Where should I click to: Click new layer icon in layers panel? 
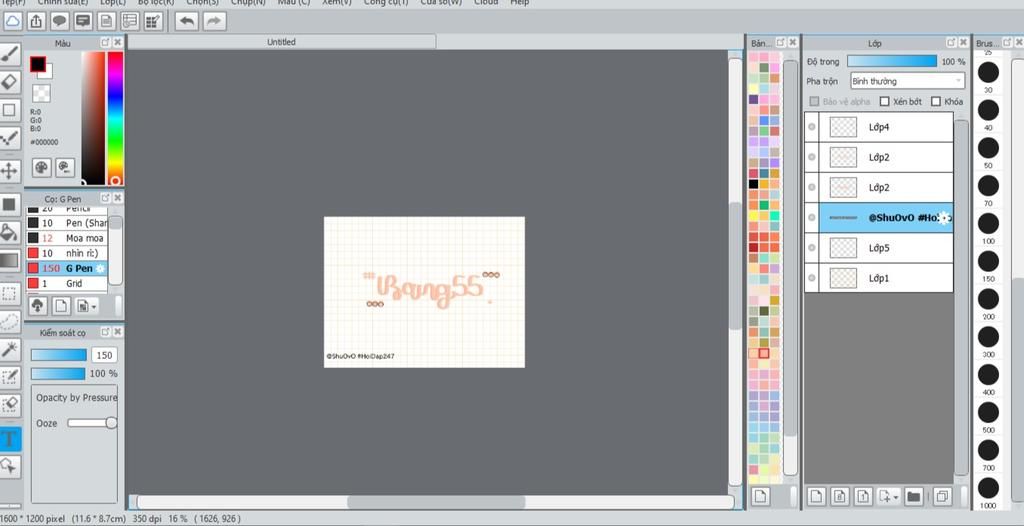pos(816,497)
